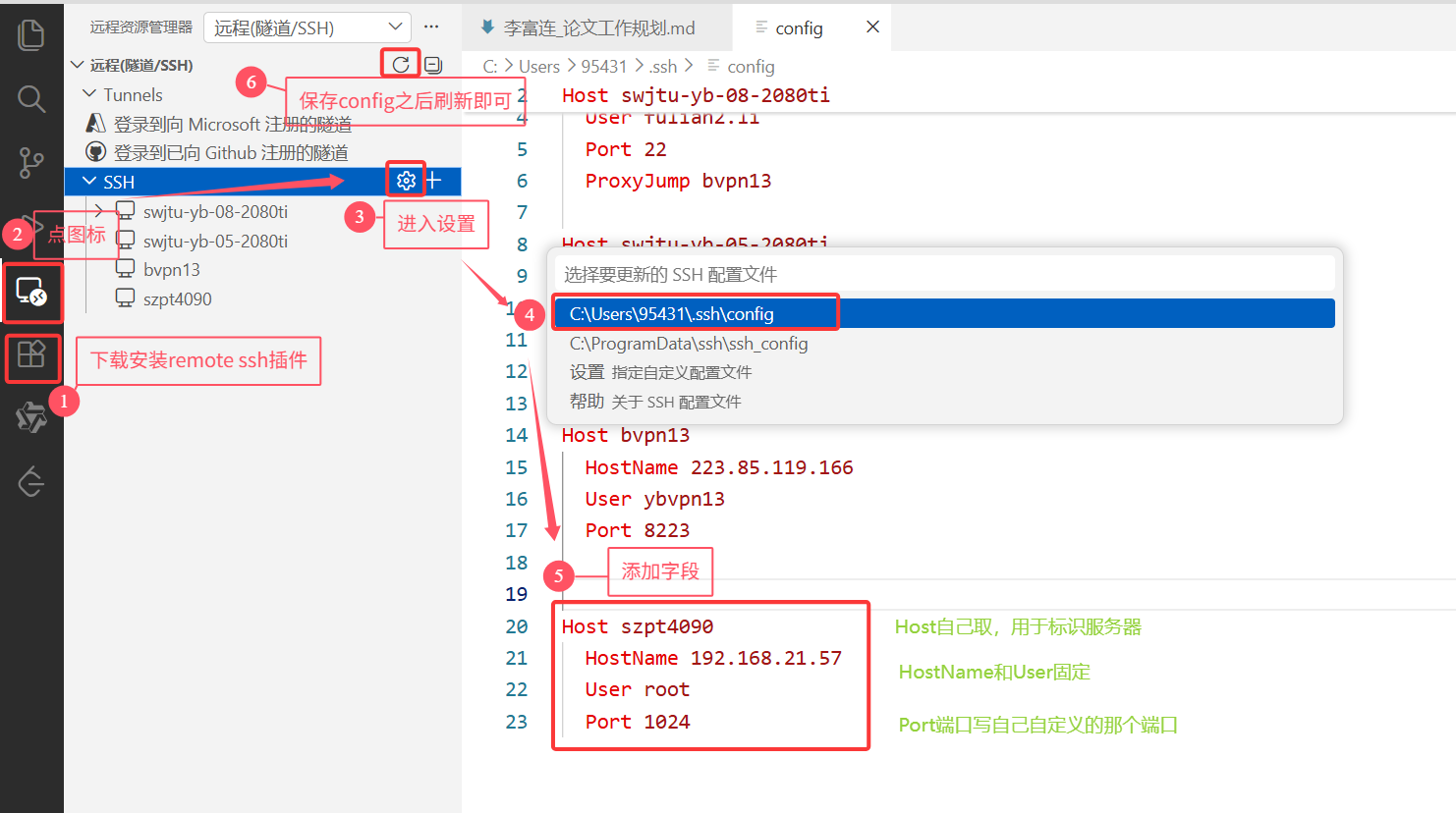Image resolution: width=1456 pixels, height=813 pixels.
Task: Add a new SSH host with the plus icon
Action: tap(432, 180)
